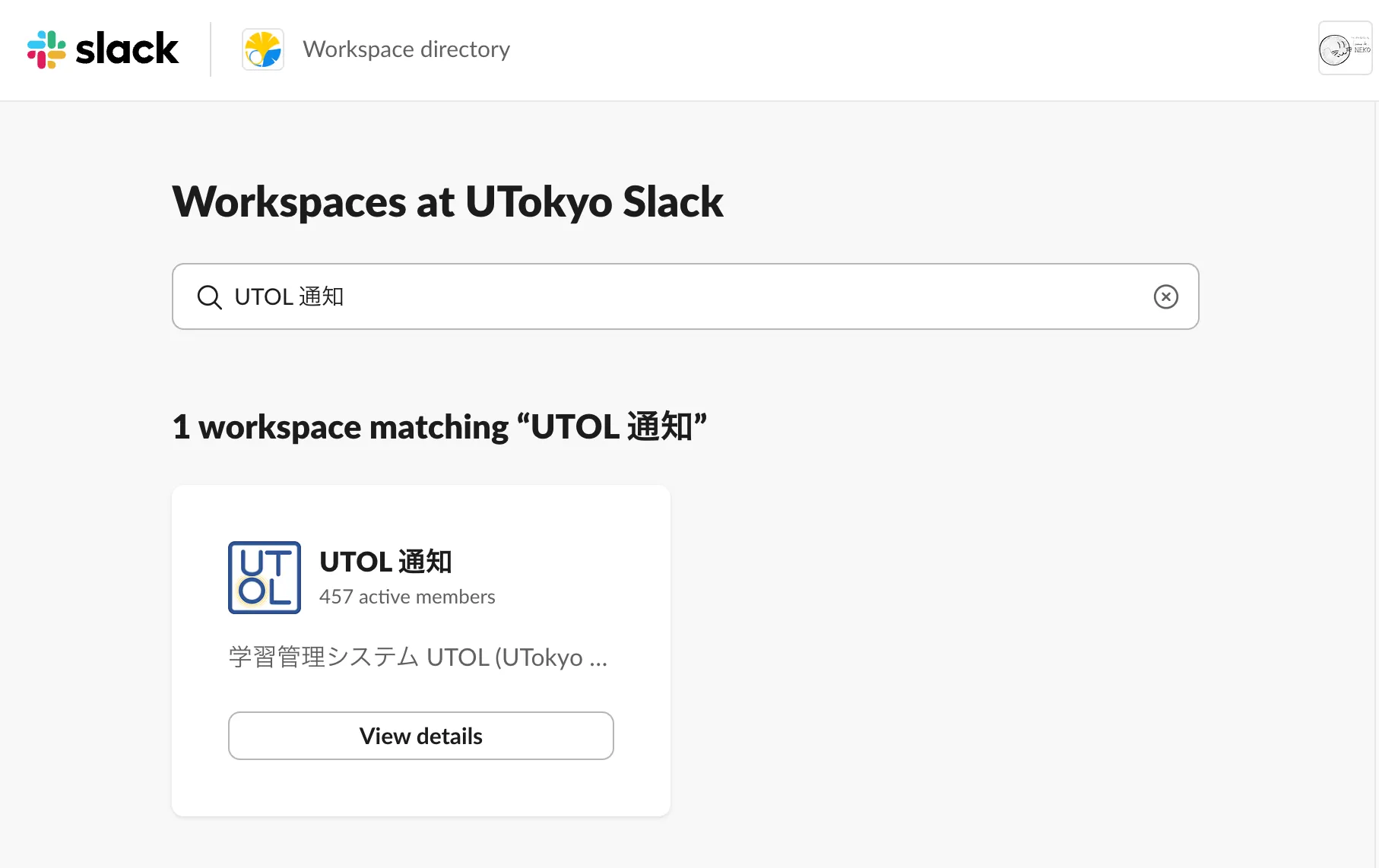
Task: Open the user profile avatar menu
Action: [x=1345, y=49]
